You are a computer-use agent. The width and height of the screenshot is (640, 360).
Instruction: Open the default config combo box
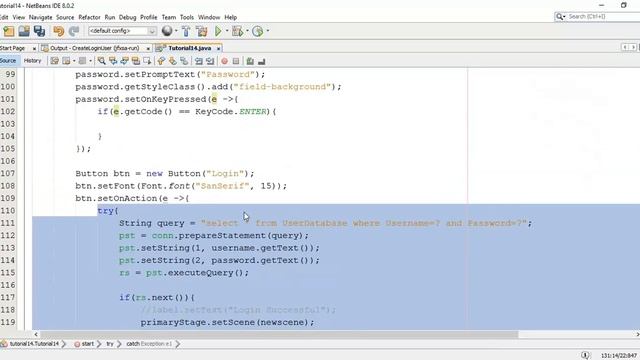(122, 31)
